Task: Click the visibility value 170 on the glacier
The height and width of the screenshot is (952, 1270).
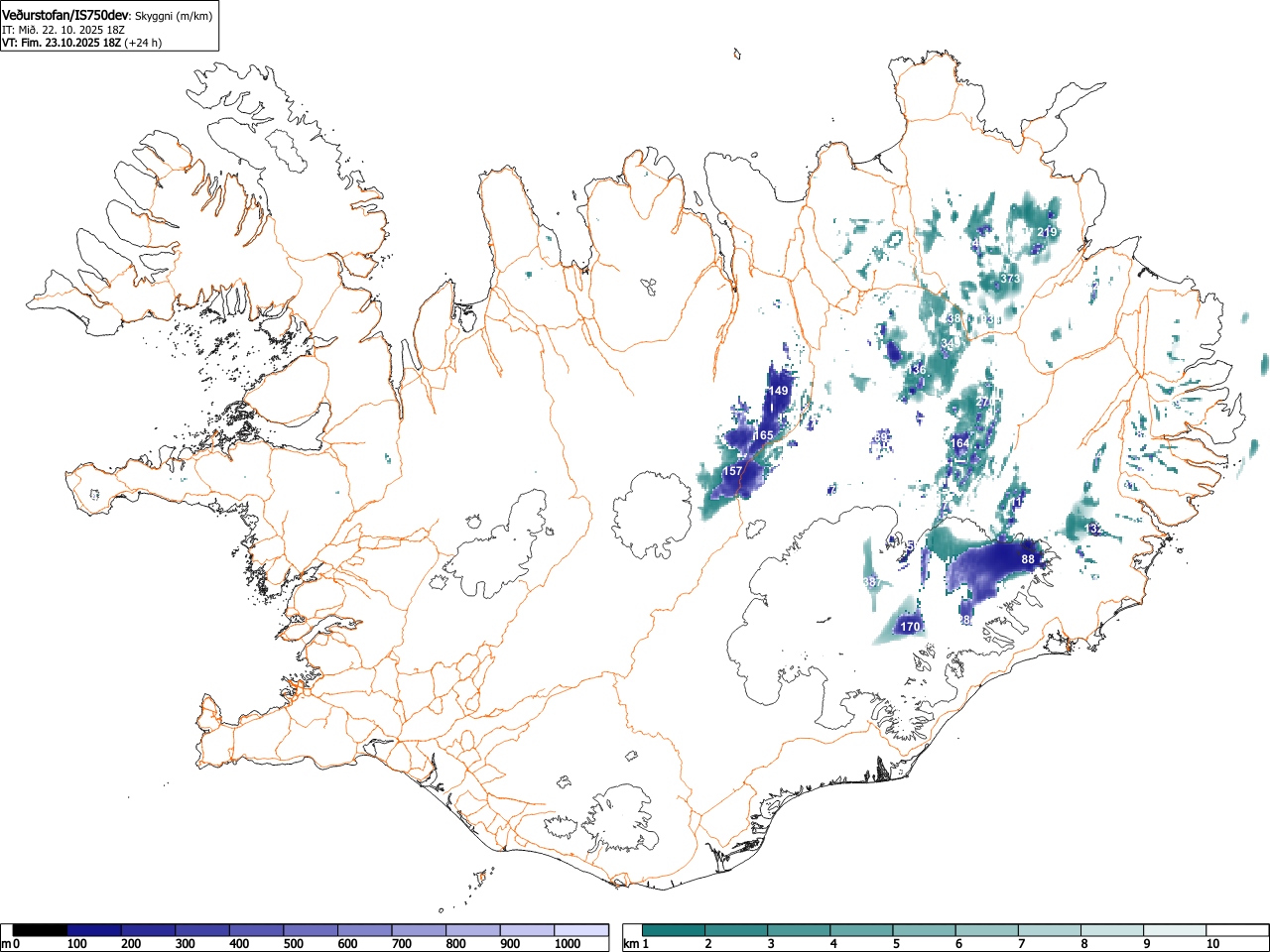Action: click(x=911, y=627)
